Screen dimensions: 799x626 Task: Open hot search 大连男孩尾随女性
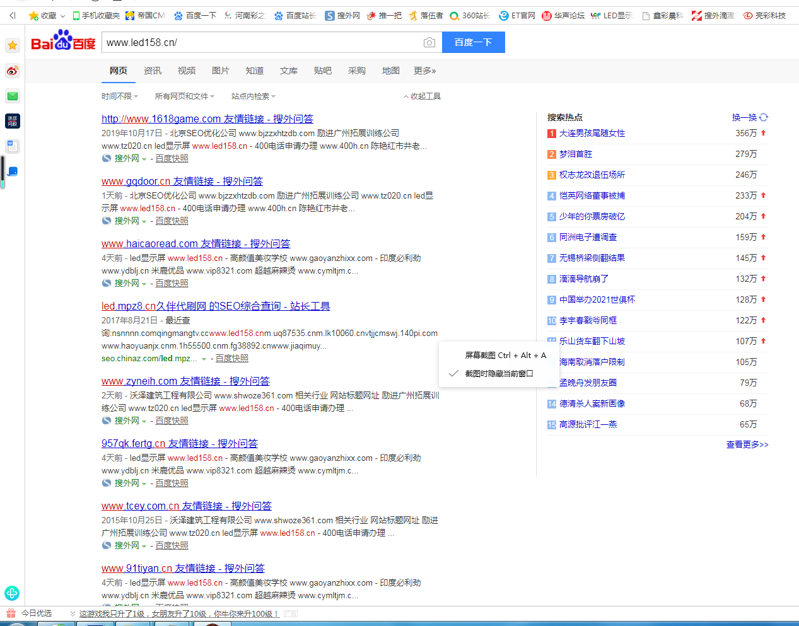(592, 133)
